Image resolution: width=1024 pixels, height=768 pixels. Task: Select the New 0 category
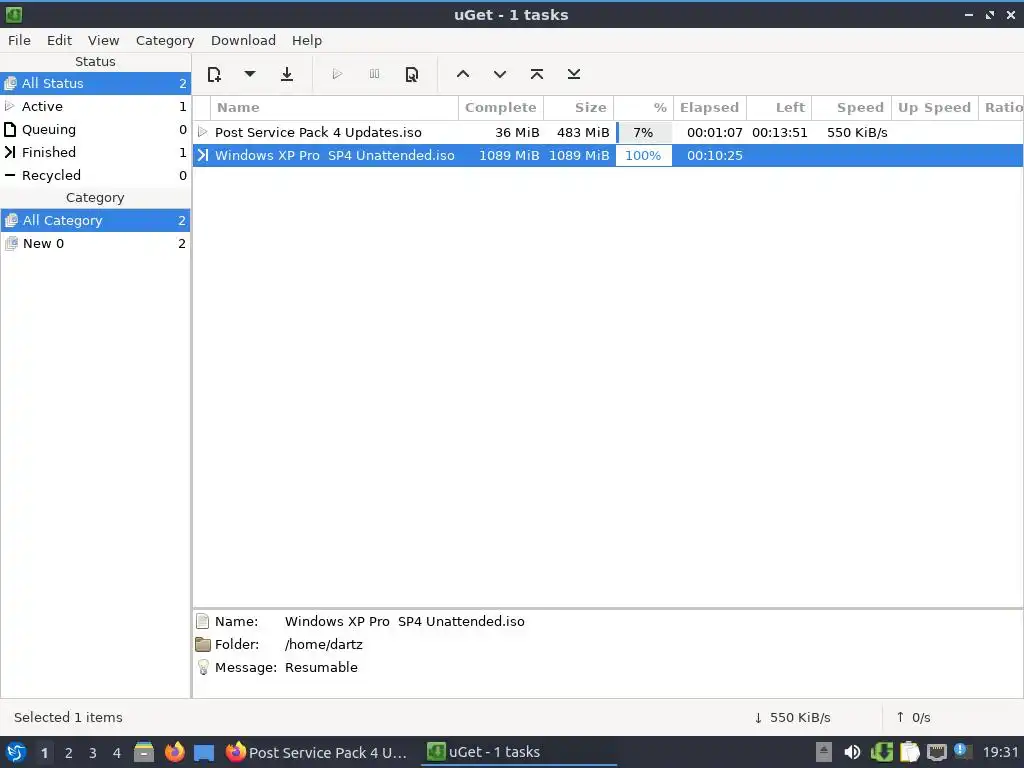[95, 244]
